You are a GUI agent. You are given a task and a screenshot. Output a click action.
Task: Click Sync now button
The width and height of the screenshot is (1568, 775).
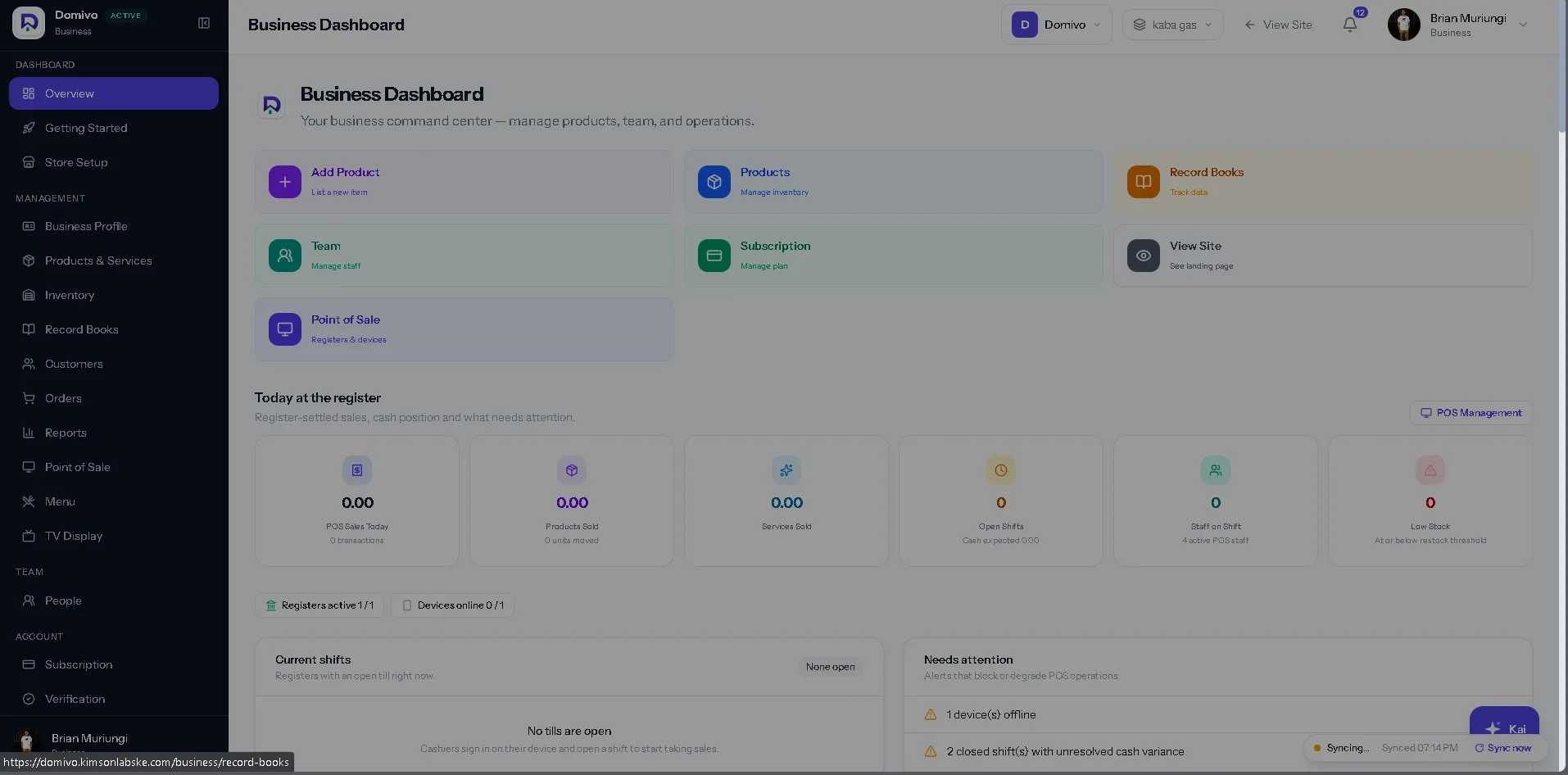tap(1503, 748)
